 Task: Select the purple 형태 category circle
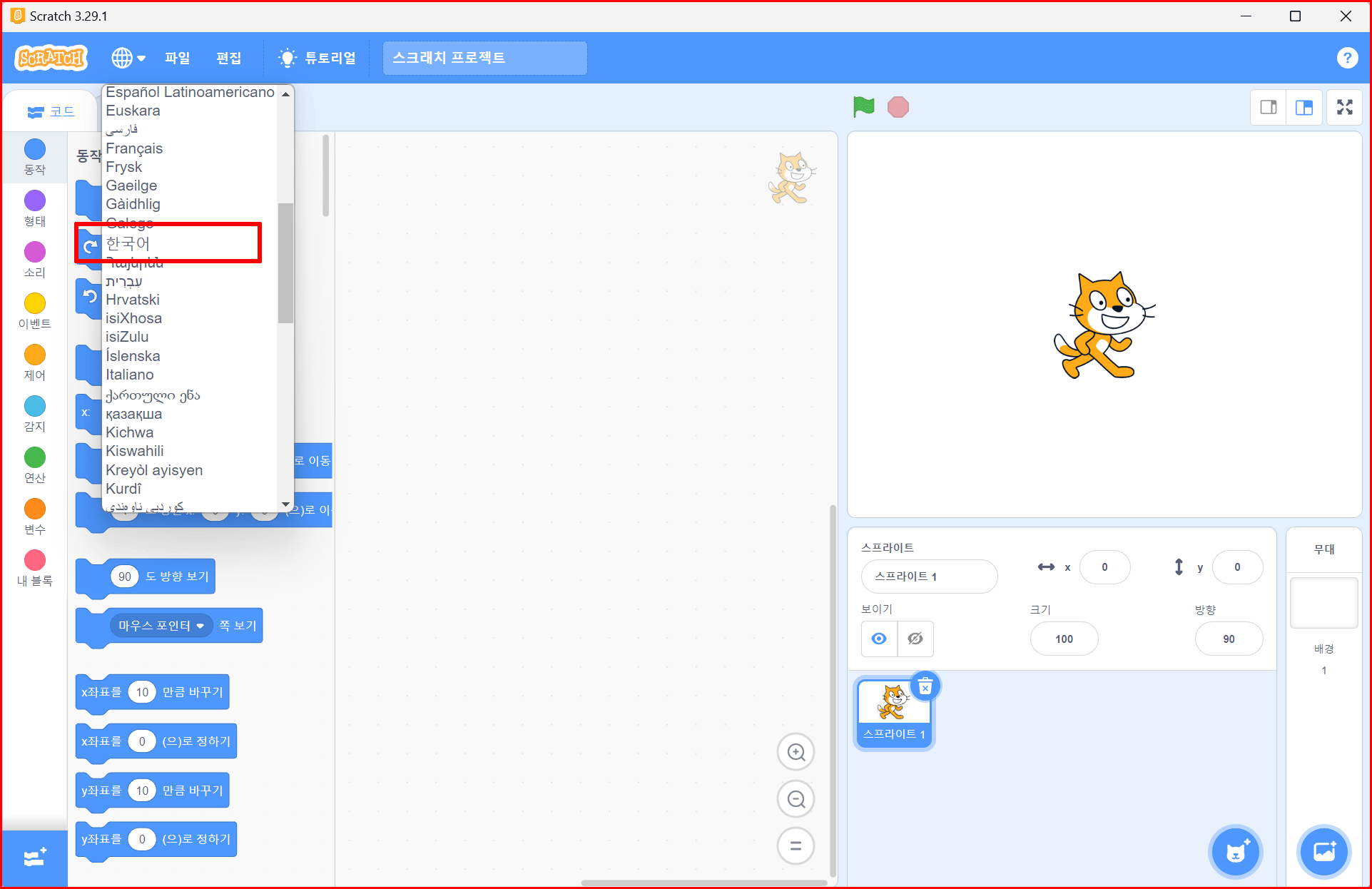pos(34,200)
